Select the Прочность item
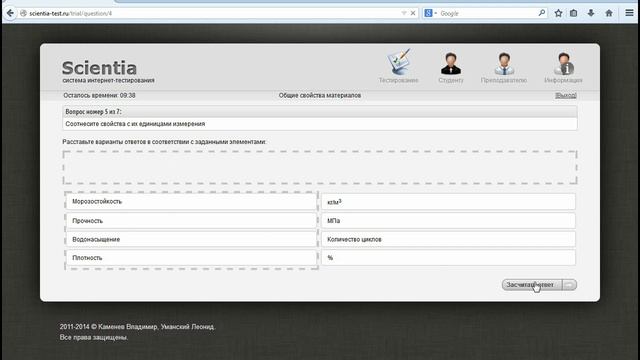640x360 pixels. [x=191, y=221]
